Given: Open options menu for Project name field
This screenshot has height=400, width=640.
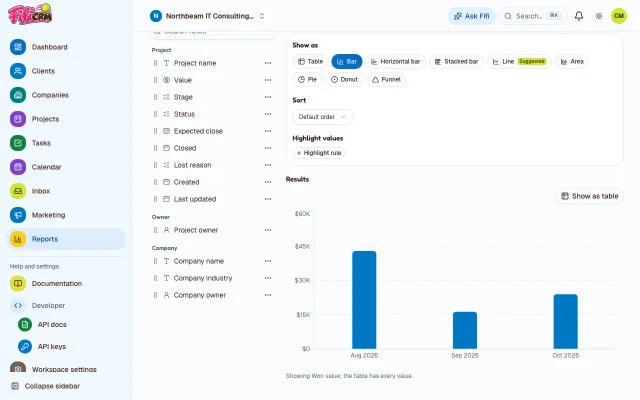Looking at the screenshot, I should pyautogui.click(x=268, y=63).
